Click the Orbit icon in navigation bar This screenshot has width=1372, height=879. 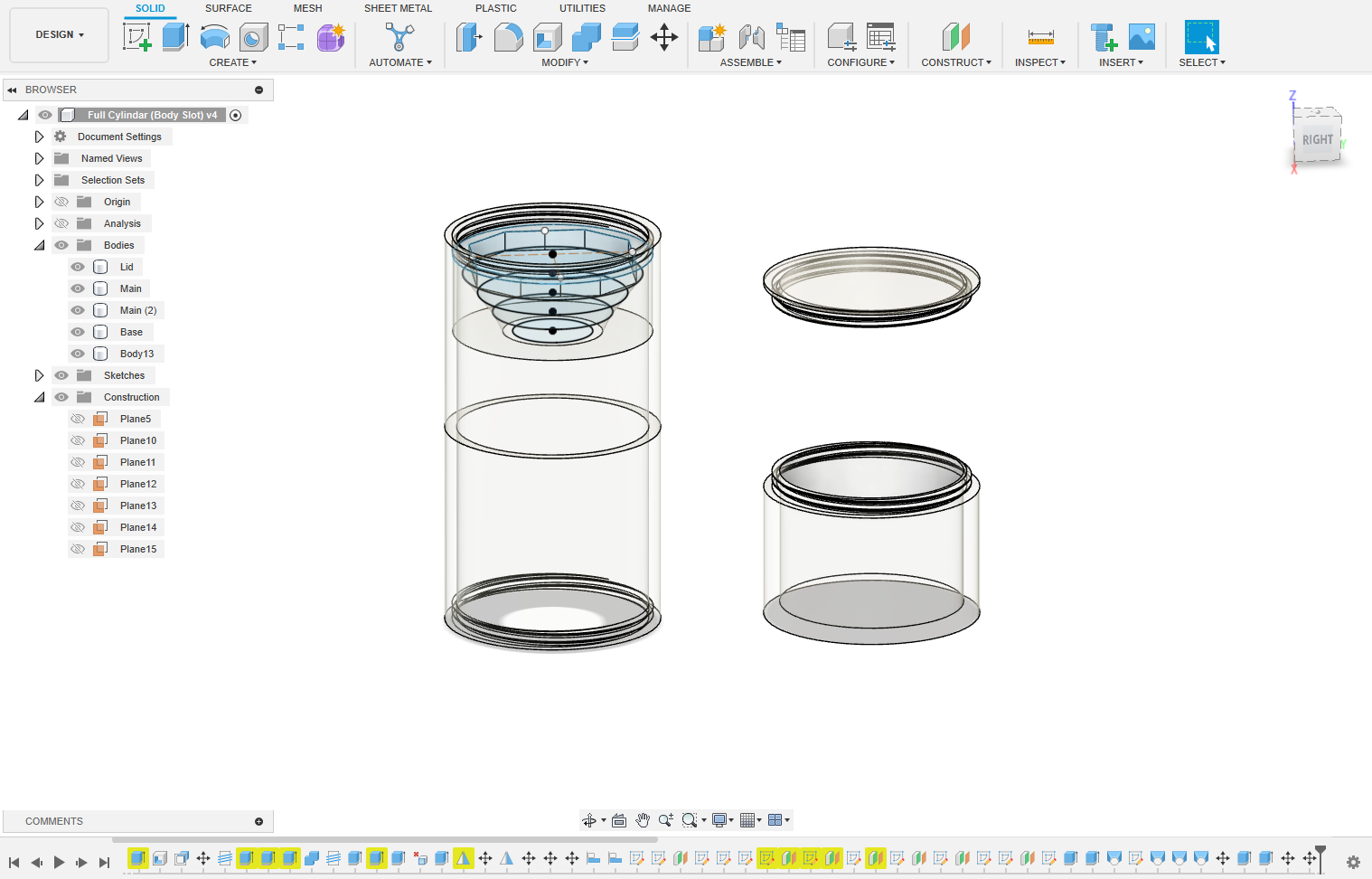pyautogui.click(x=589, y=820)
